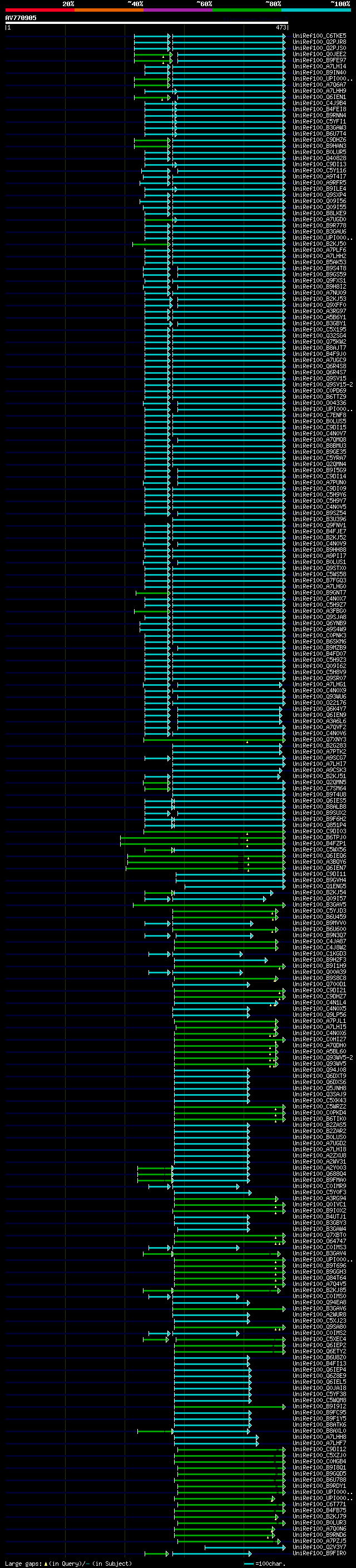Open hit UniRef100_A7PTK2
Viewport: 356px width, 1568px height.
[319, 752]
